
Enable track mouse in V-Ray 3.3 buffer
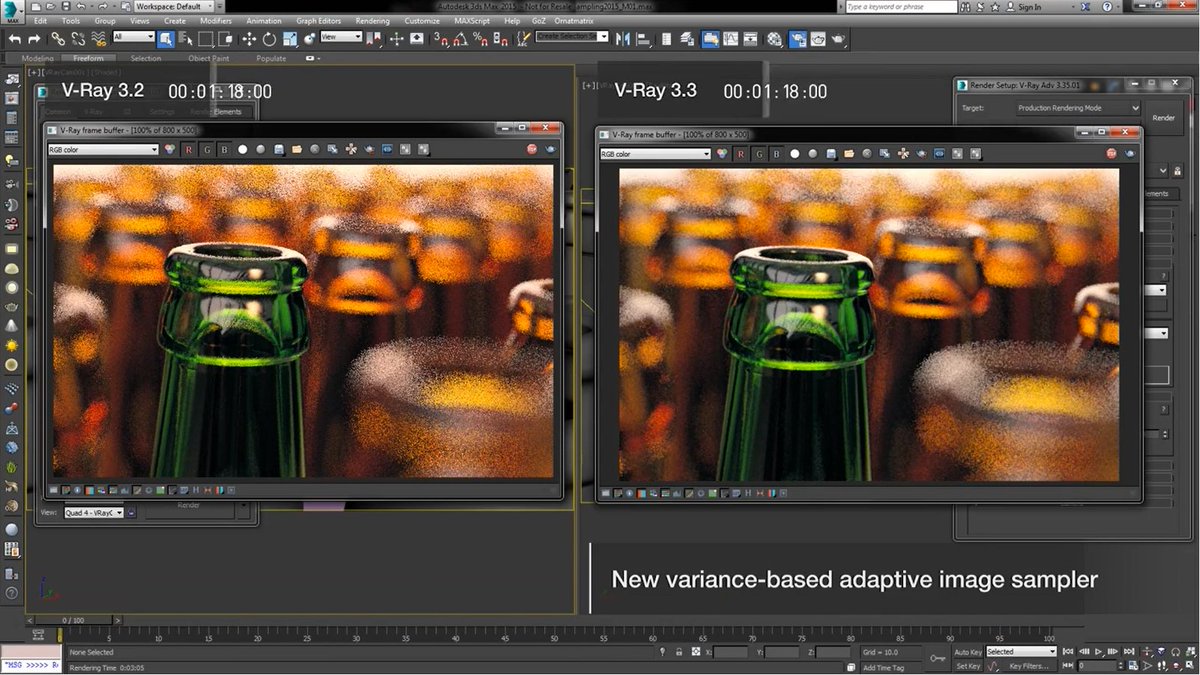904,154
